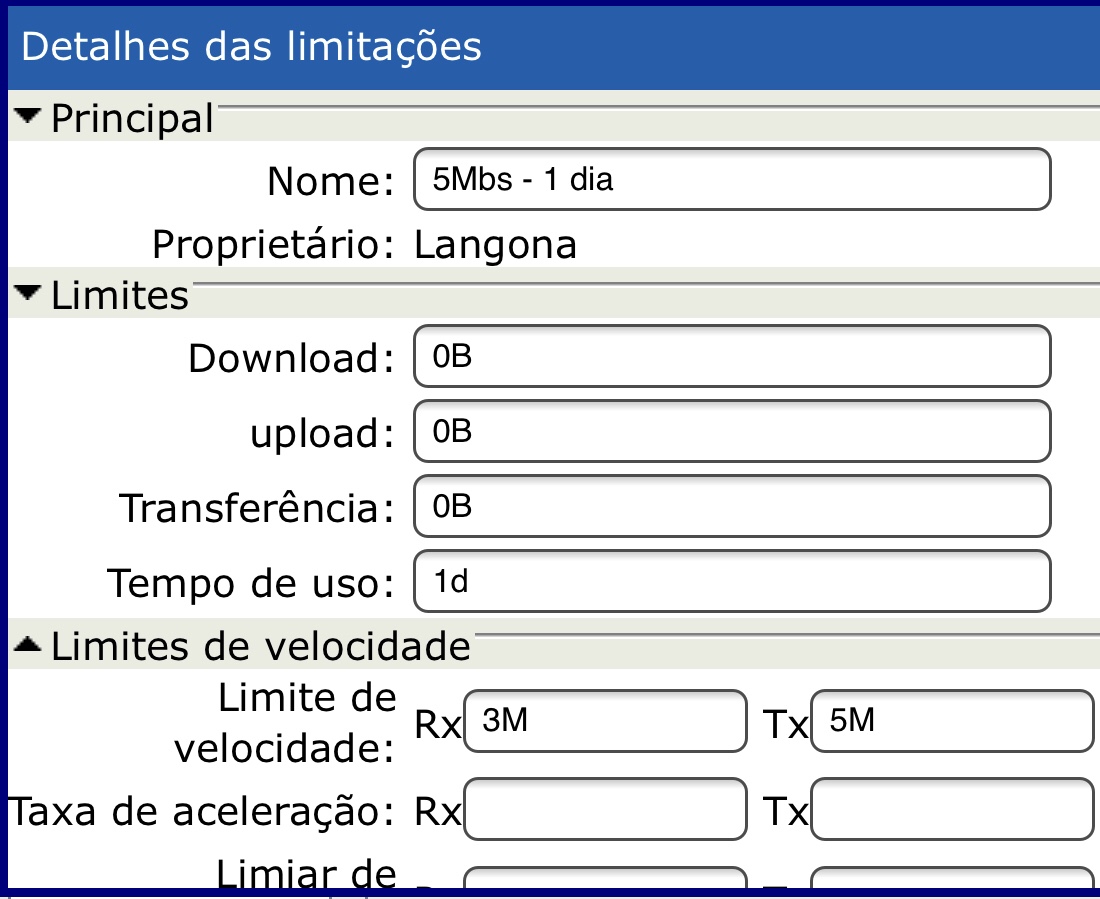1100x899 pixels.
Task: Focus the Taxa de aceleração Tx field
Action: coord(951,810)
